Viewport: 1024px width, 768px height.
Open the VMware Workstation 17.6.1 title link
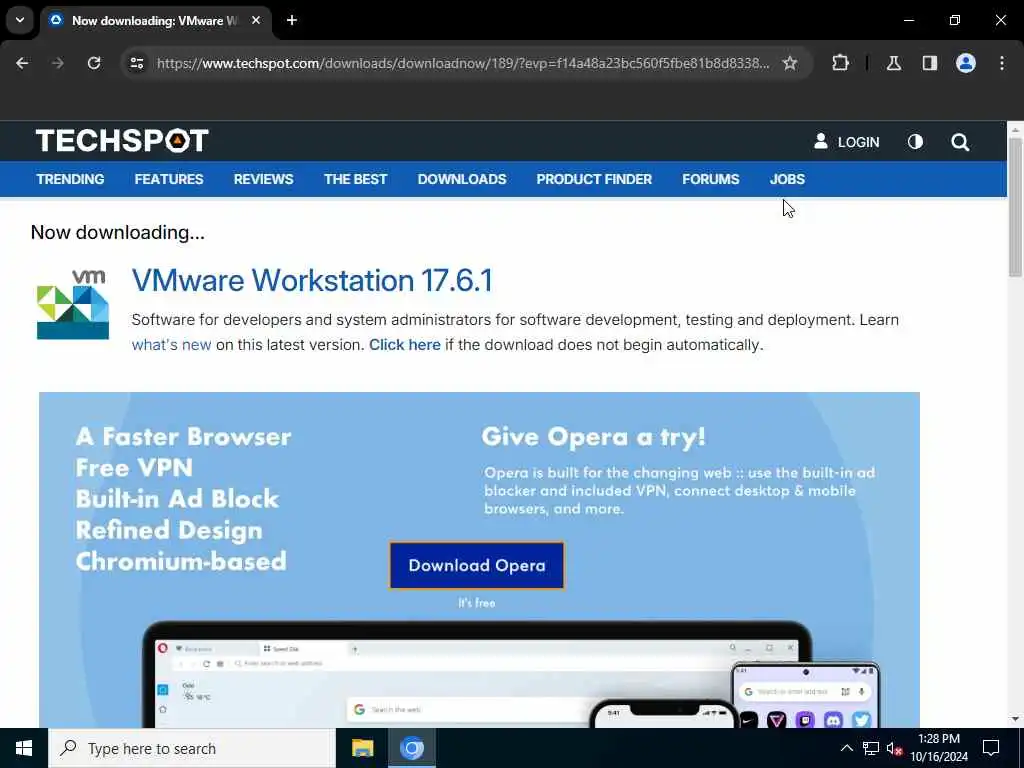click(312, 281)
